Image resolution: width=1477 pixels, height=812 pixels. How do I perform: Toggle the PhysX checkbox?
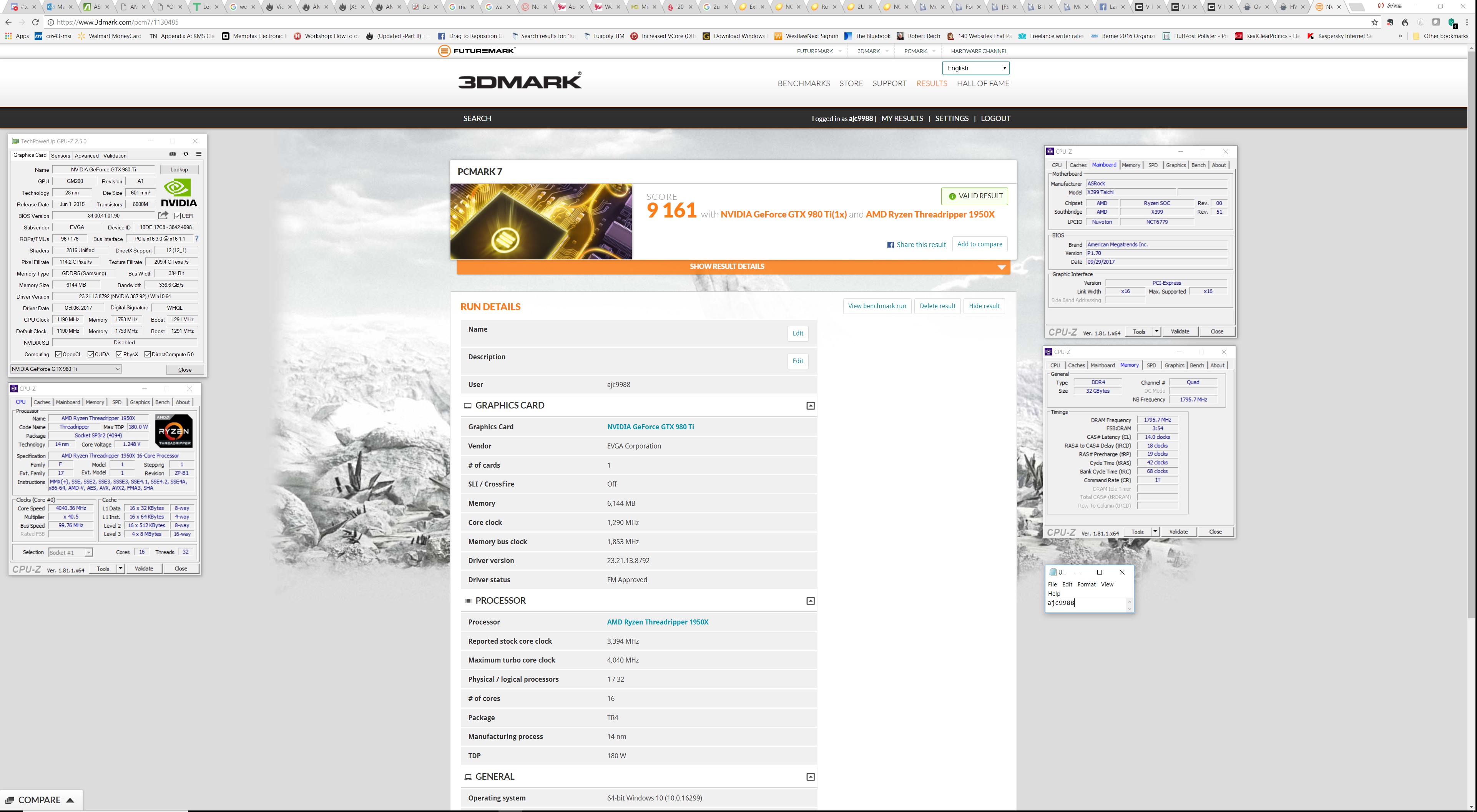(x=119, y=354)
